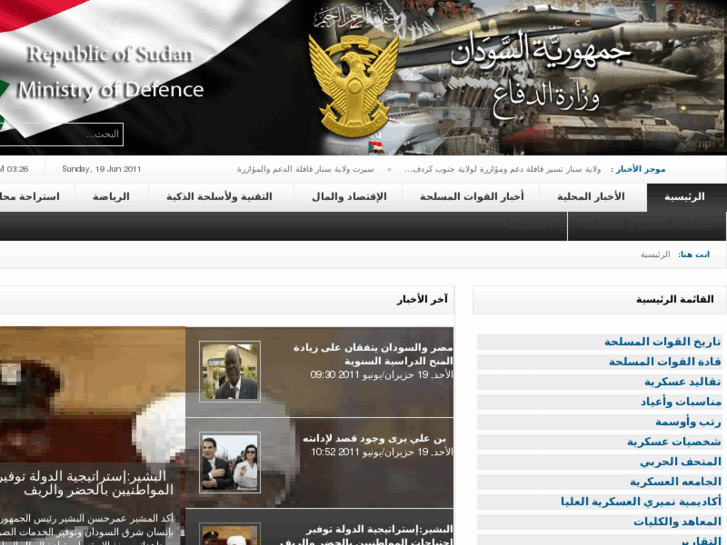Open the الرياضة sports tab
Screen dimensions: 727x545
[111, 197]
